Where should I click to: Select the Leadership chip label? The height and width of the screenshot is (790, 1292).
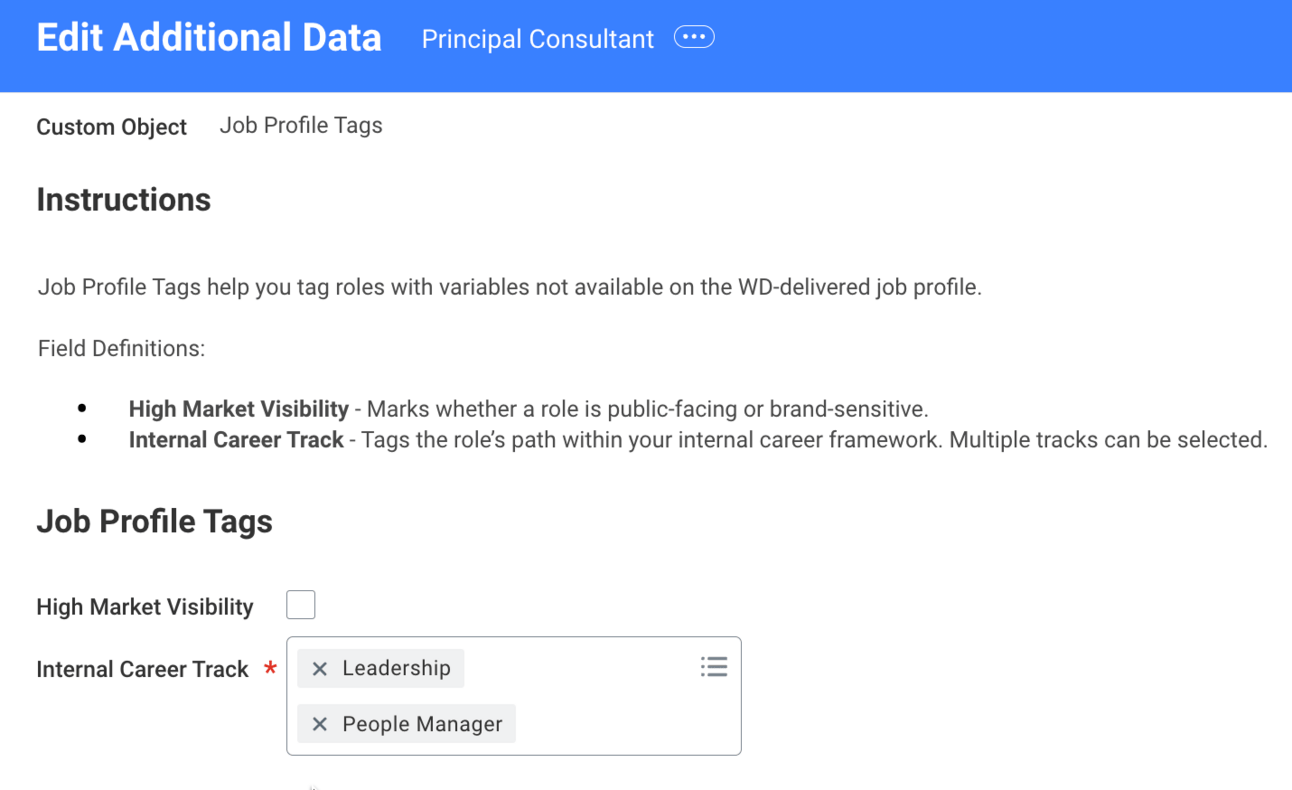pos(396,668)
